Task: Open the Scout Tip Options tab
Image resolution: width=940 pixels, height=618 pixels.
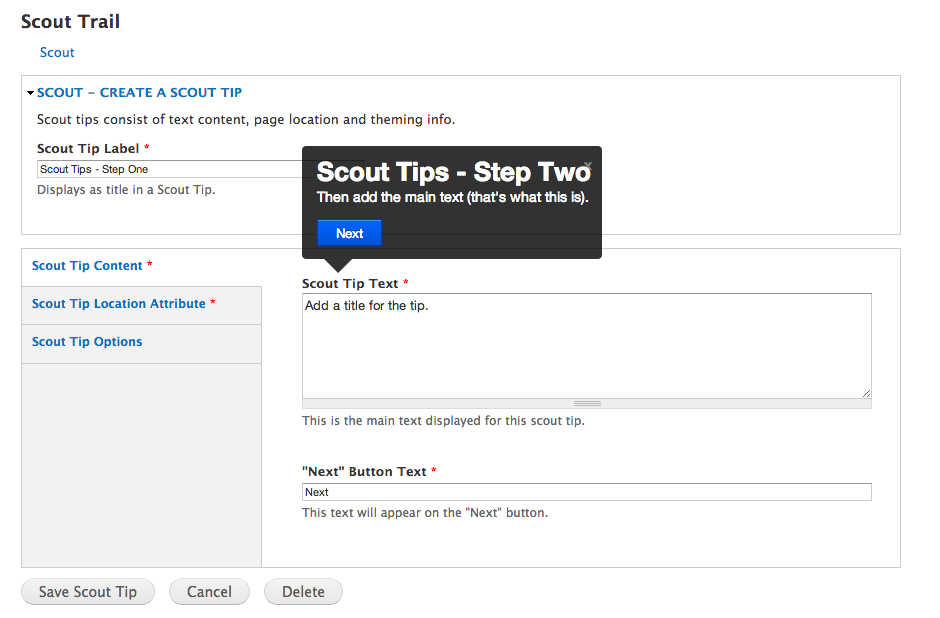Action: tap(87, 342)
